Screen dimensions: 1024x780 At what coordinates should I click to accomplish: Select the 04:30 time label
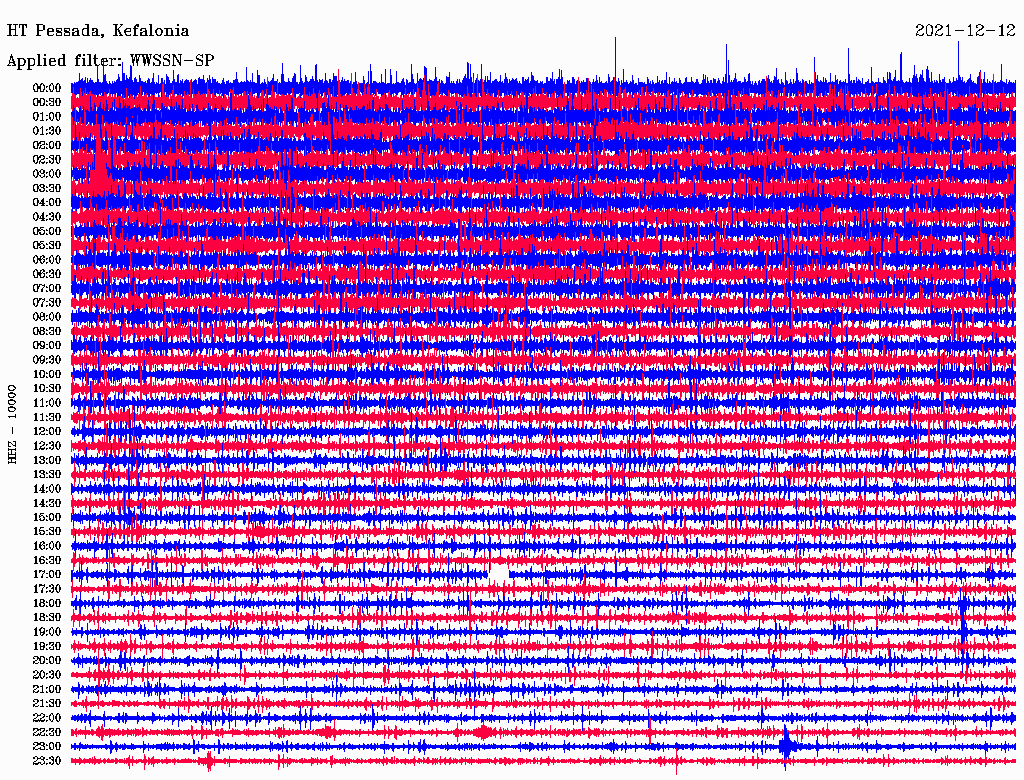point(47,217)
